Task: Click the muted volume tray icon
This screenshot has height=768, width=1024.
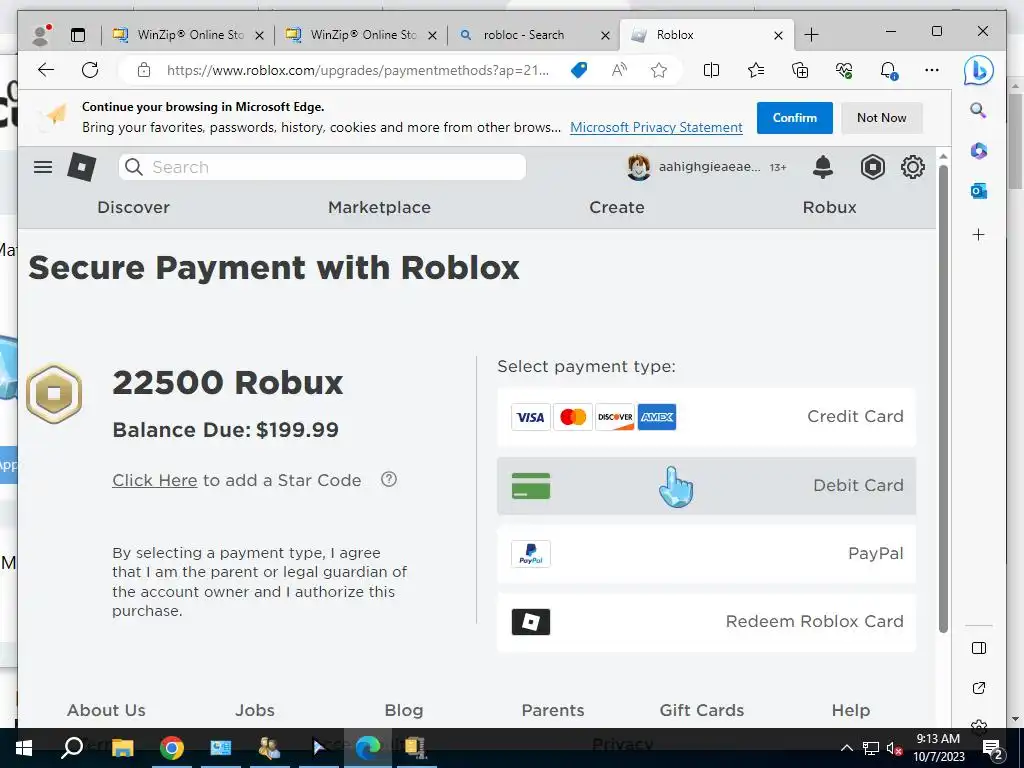Action: (895, 748)
